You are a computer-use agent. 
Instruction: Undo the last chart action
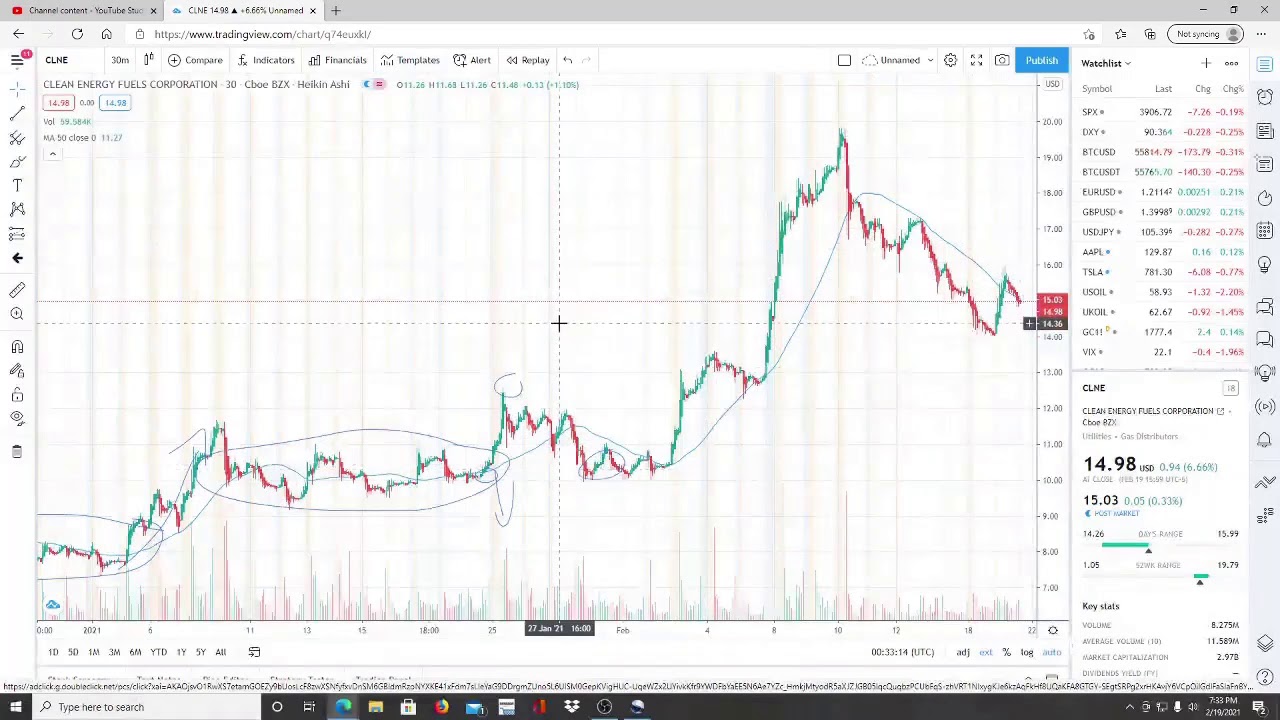click(567, 60)
